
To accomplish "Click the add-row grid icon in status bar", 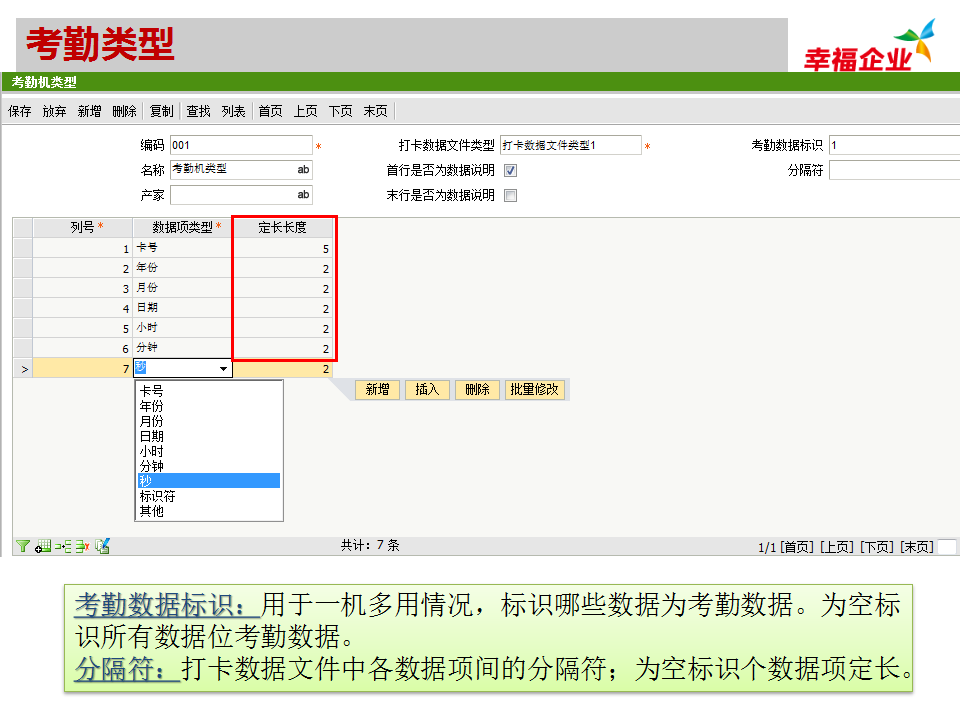I will tap(43, 546).
